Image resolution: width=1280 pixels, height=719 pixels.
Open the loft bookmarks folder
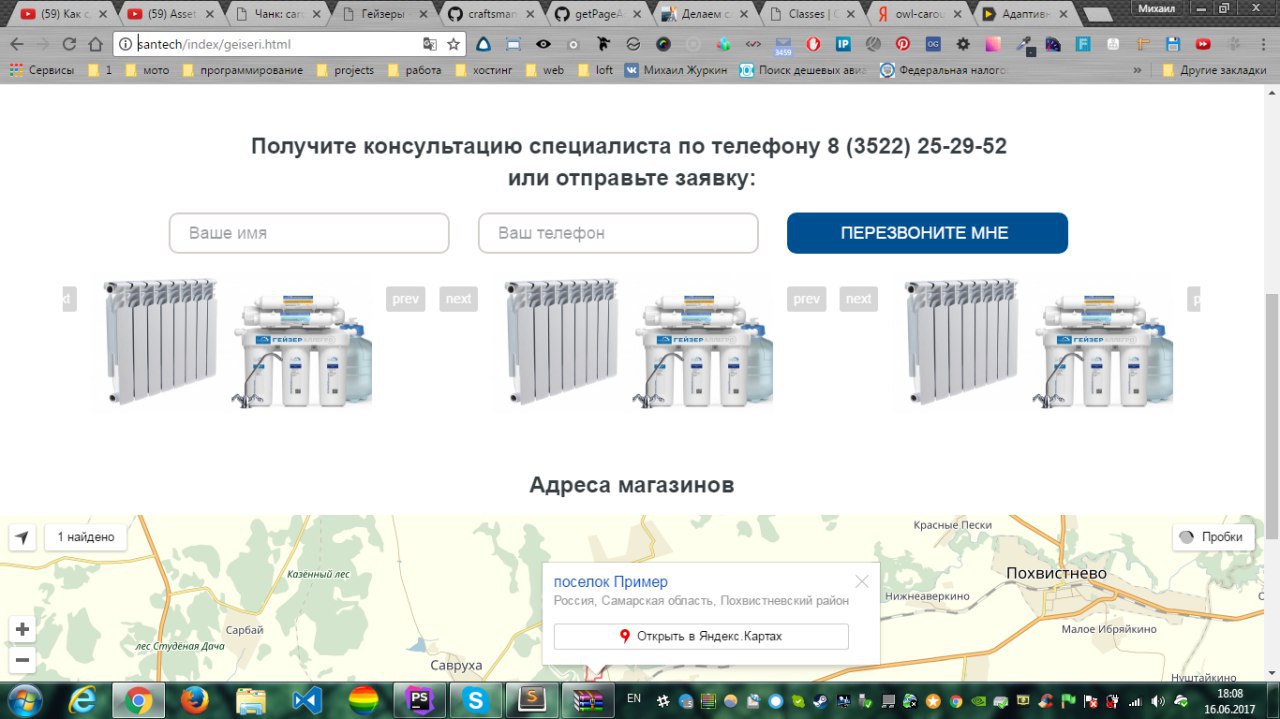(595, 70)
